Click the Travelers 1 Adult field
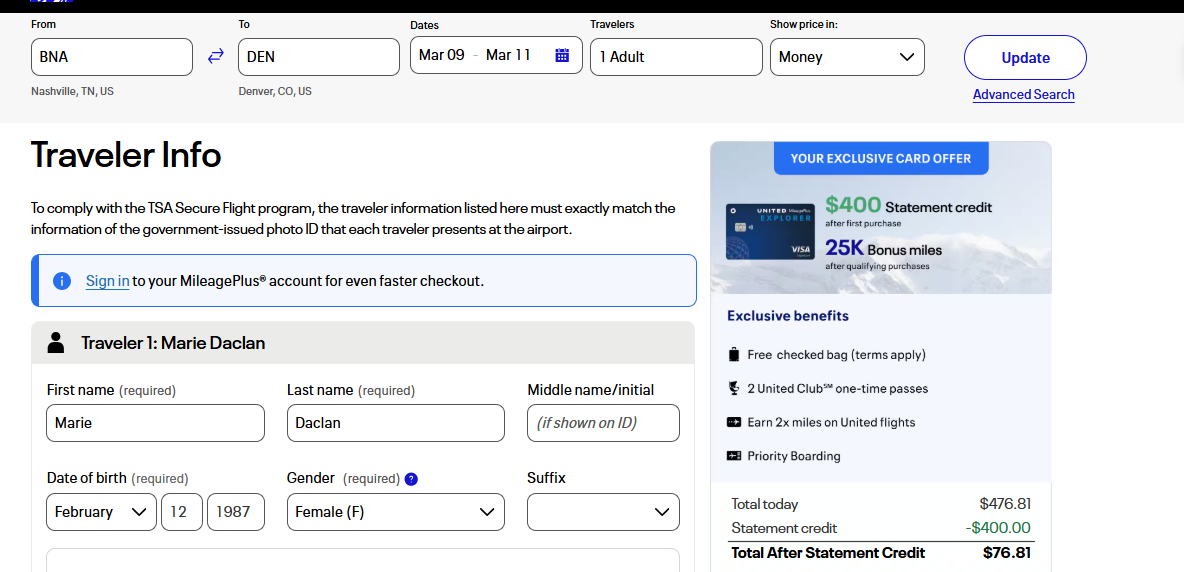 (676, 57)
